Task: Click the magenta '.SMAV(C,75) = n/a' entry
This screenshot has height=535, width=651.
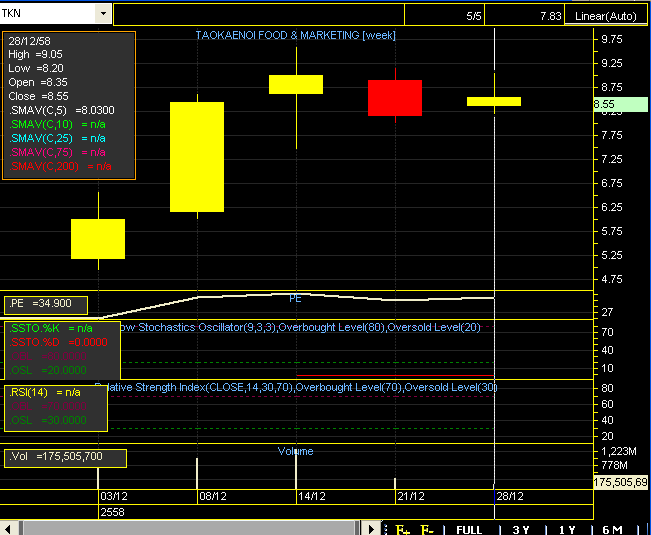Action: click(x=57, y=152)
